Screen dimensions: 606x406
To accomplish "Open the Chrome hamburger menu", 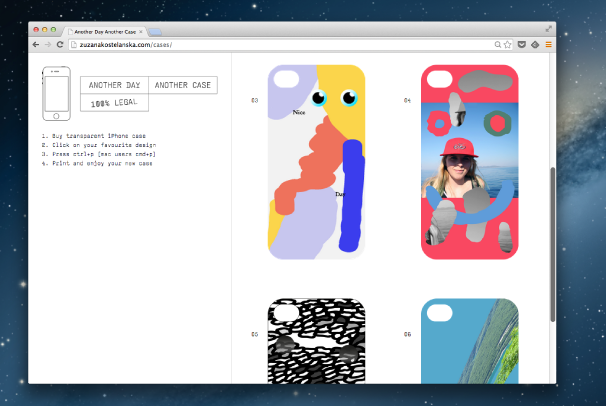I will click(x=548, y=45).
